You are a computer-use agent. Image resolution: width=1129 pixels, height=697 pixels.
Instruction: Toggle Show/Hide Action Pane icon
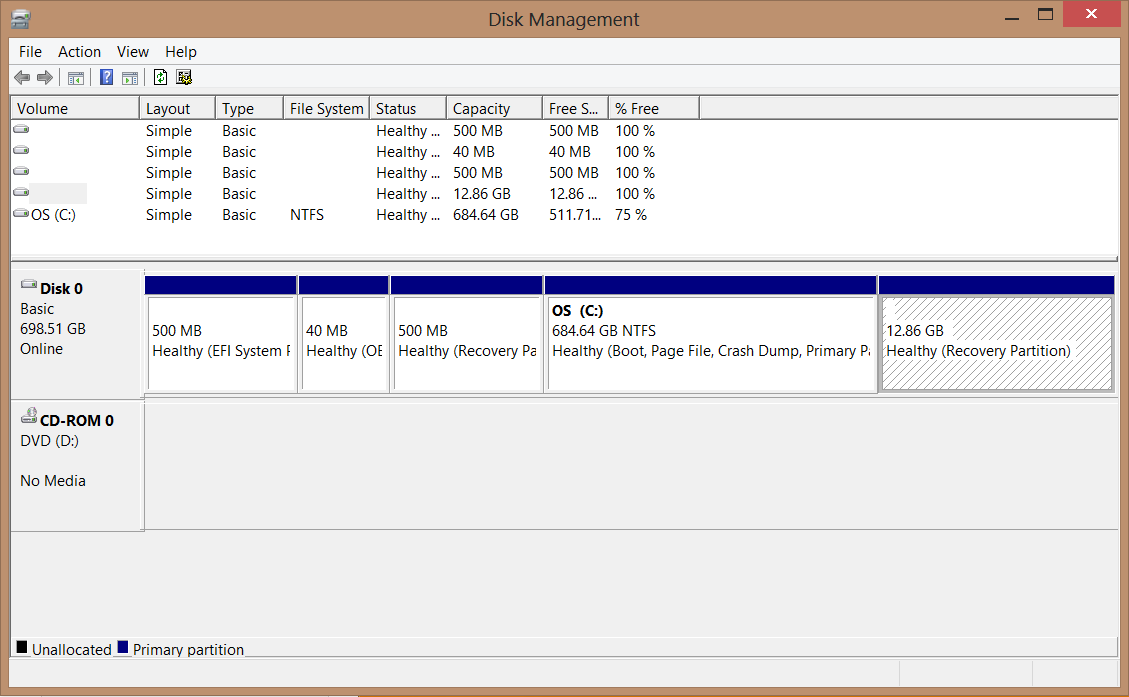[x=130, y=78]
